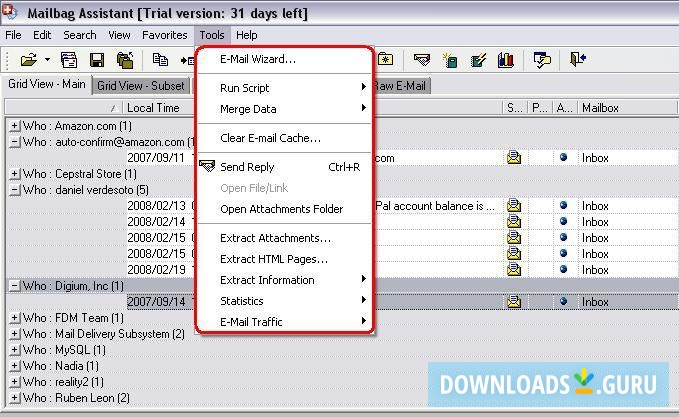Open the View menu

[x=119, y=35]
